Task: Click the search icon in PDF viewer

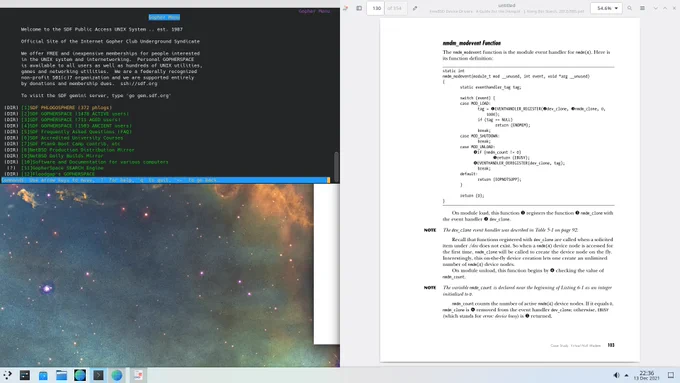Action: tap(630, 8)
